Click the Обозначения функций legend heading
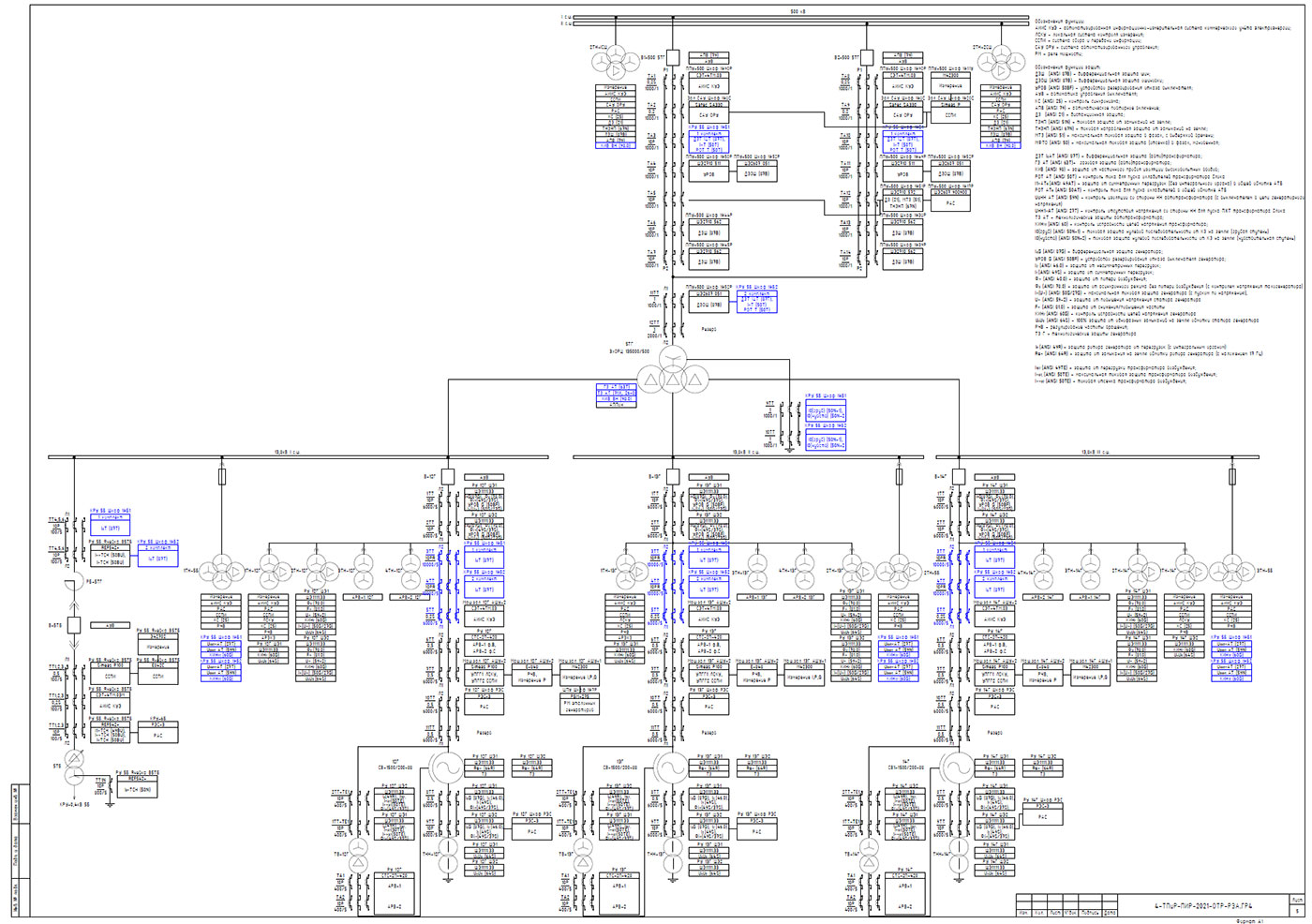 point(1059,21)
